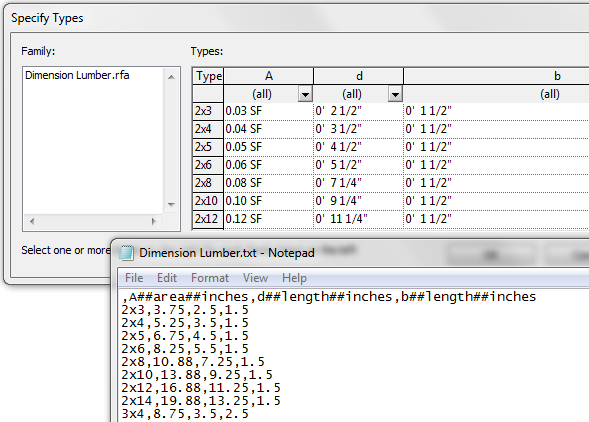Open the d column filter dropdown
The image size is (589, 422).
pos(395,94)
